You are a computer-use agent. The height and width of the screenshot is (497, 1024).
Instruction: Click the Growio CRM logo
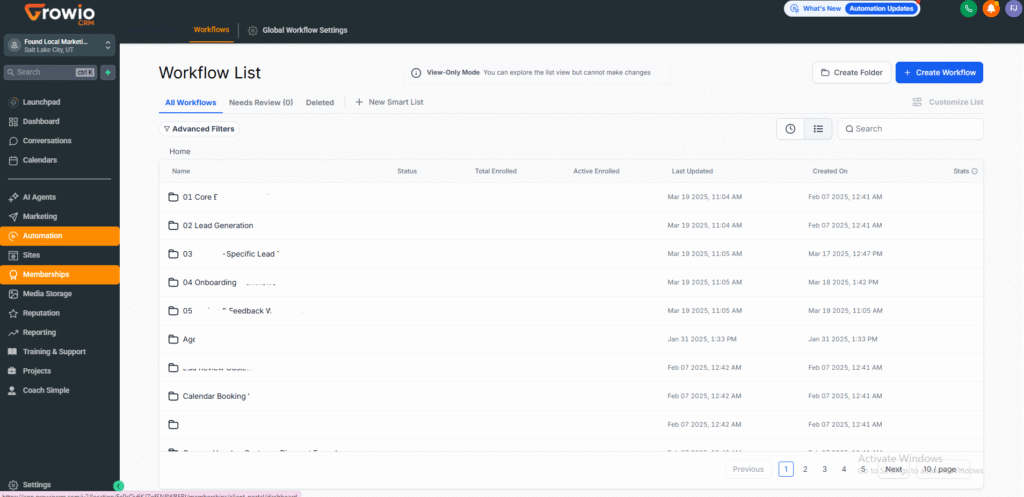(x=60, y=15)
